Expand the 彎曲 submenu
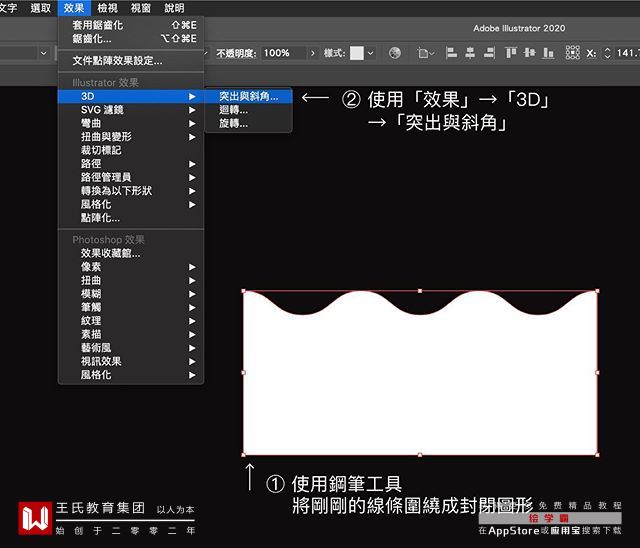 [x=131, y=123]
